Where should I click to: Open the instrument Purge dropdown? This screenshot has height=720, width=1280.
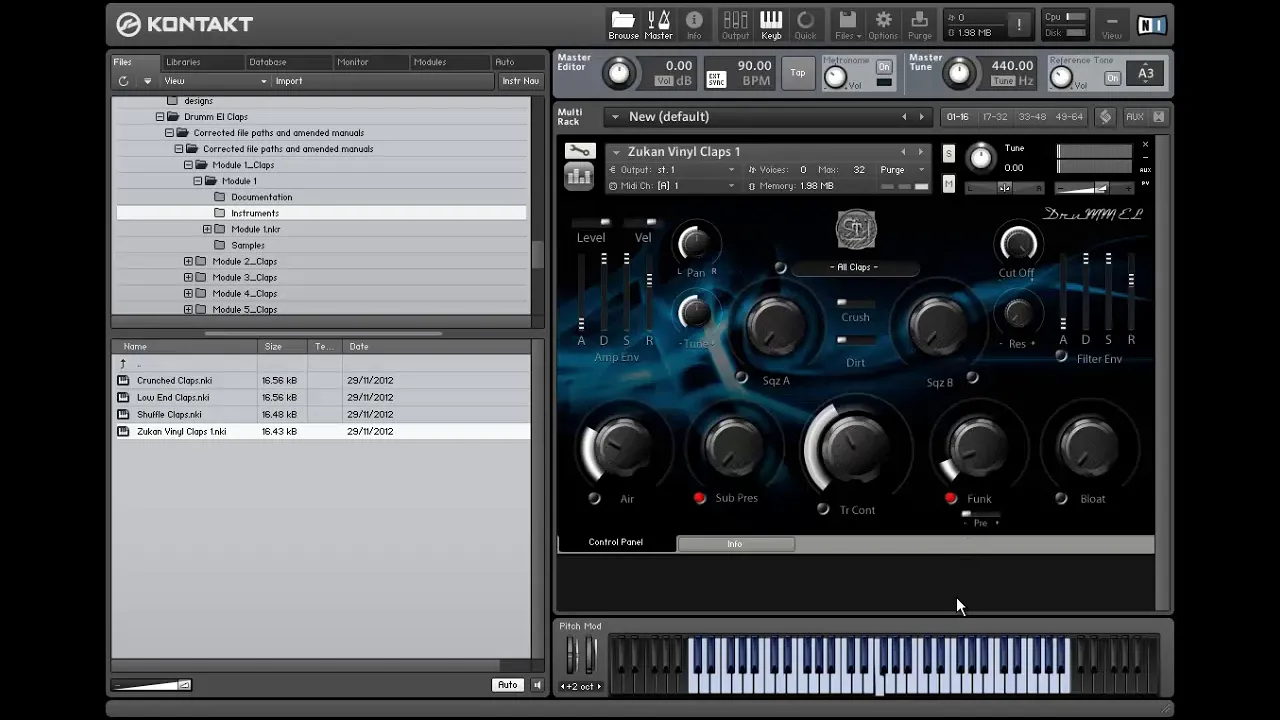pyautogui.click(x=903, y=170)
